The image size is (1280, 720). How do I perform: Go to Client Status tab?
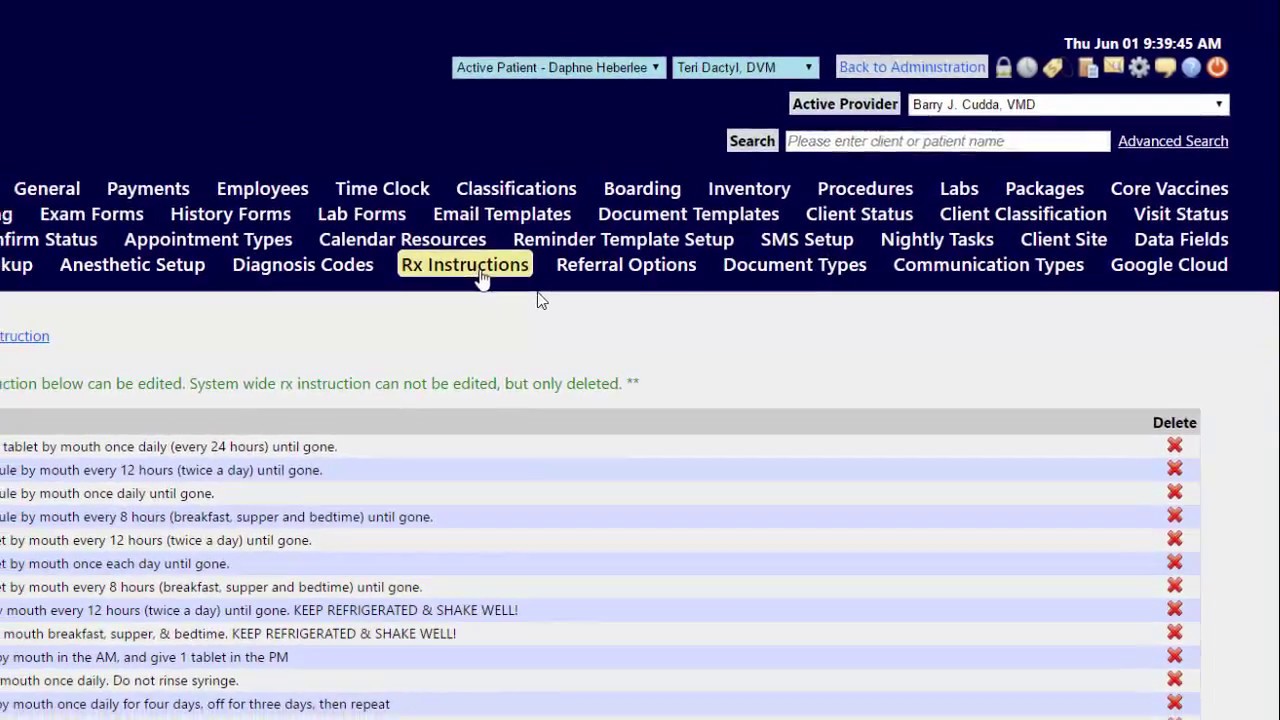click(859, 214)
